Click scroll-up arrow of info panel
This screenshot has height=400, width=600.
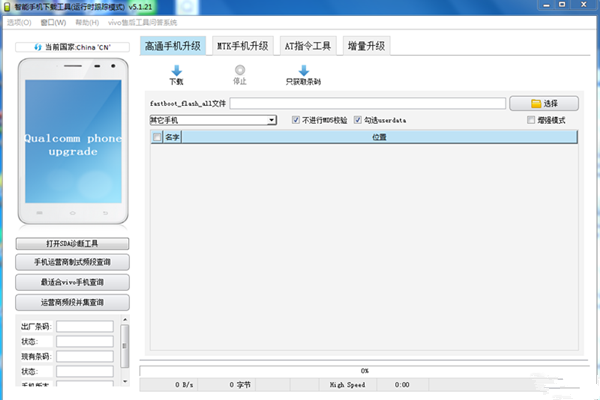pos(125,319)
